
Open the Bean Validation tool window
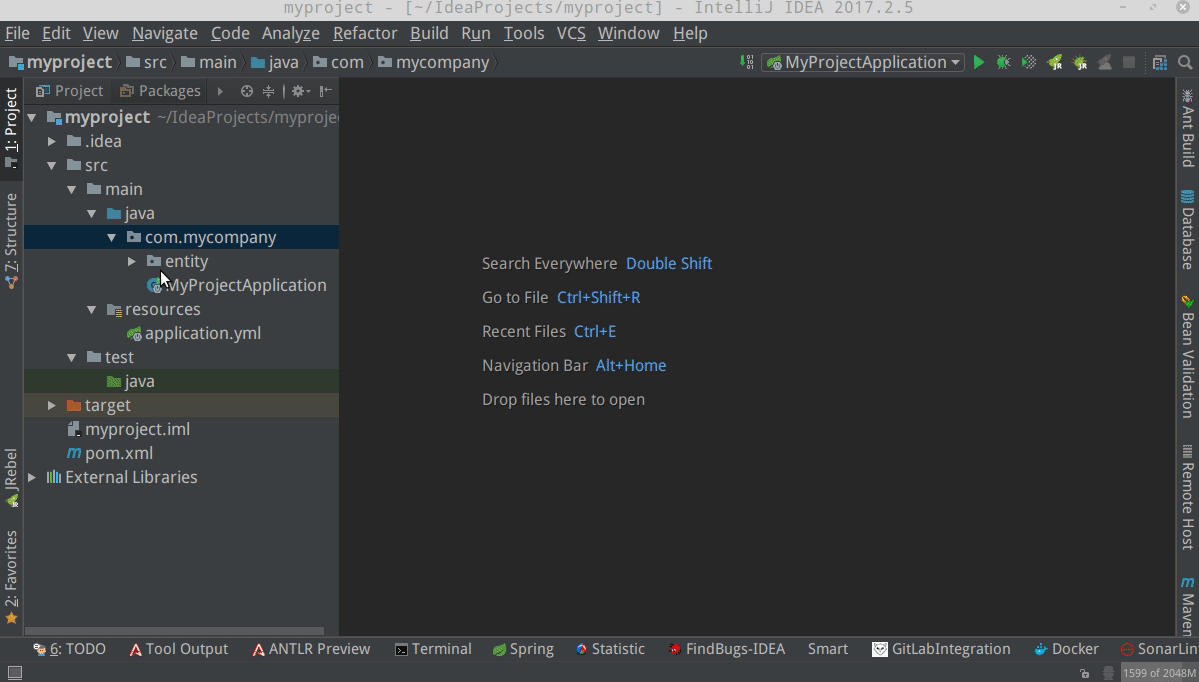1188,356
